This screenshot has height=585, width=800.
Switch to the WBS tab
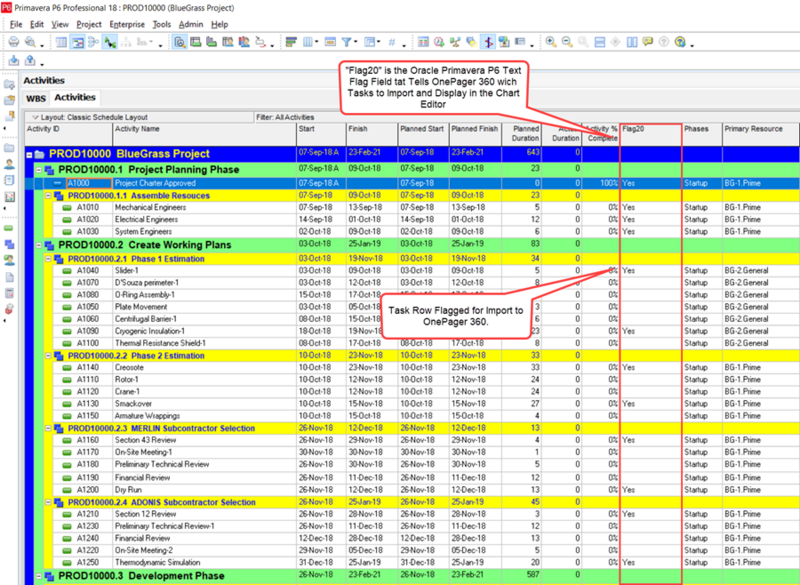point(36,98)
